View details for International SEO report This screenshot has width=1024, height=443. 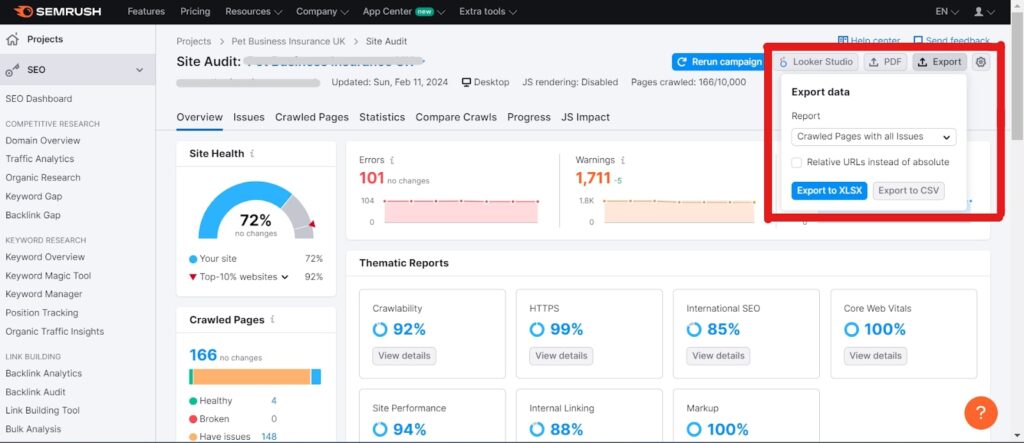718,356
